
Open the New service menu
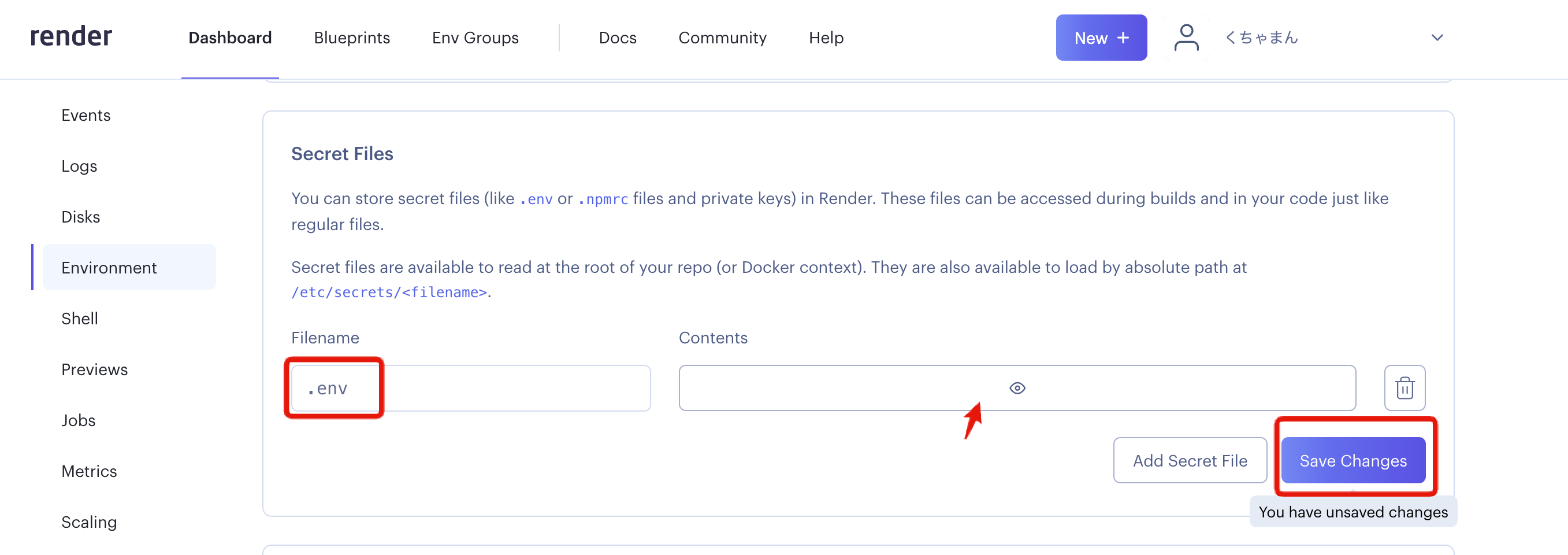click(x=1101, y=38)
